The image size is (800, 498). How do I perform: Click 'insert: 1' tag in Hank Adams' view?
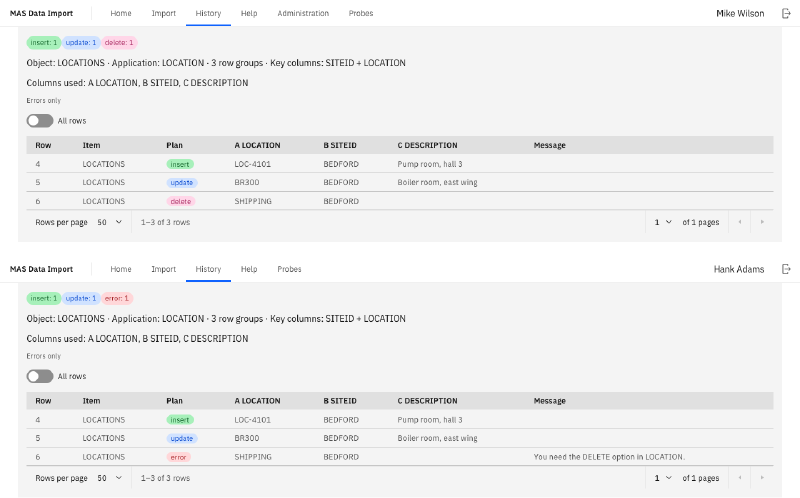click(x=43, y=298)
